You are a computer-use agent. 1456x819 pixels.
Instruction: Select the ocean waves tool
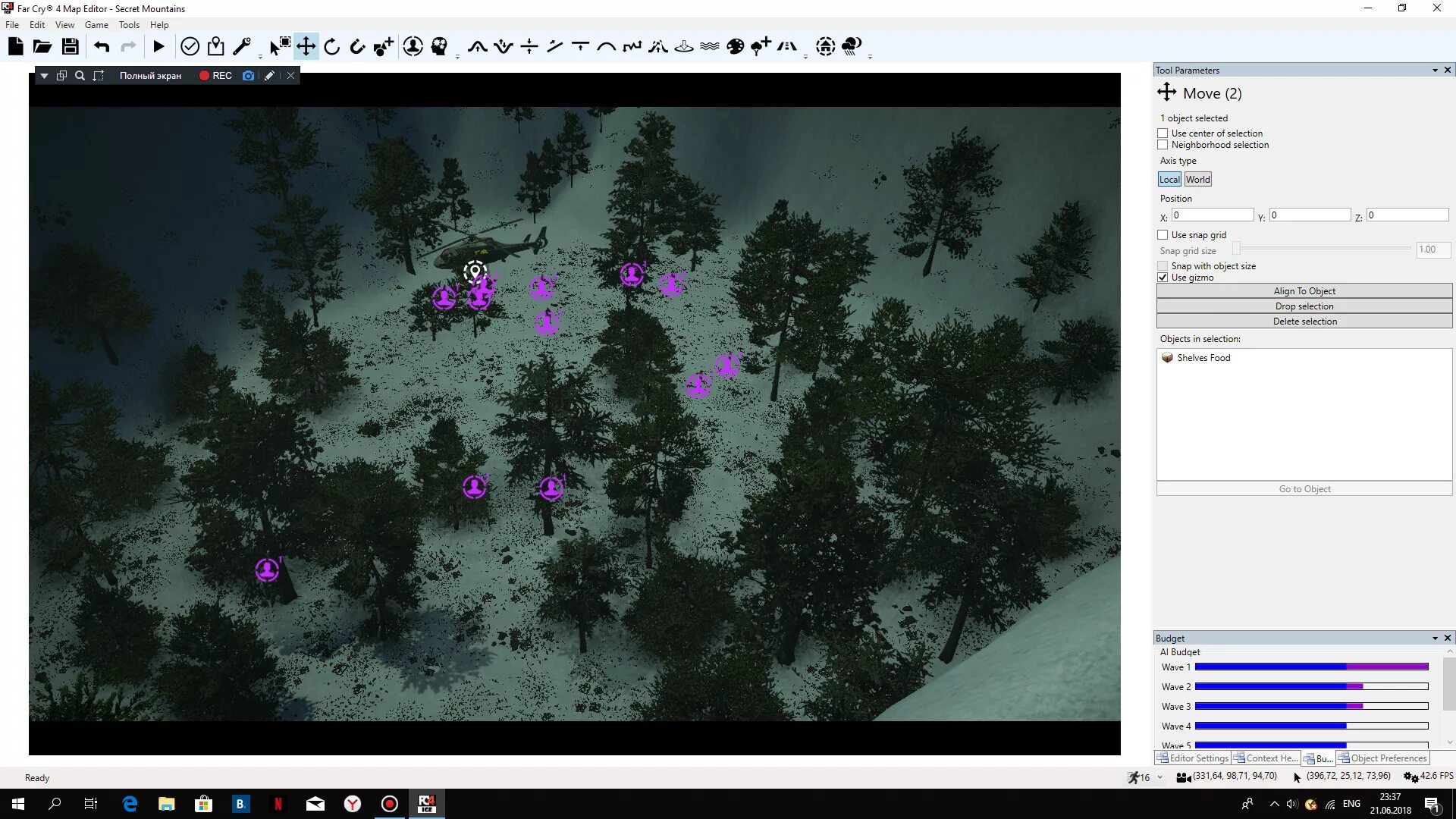point(710,47)
